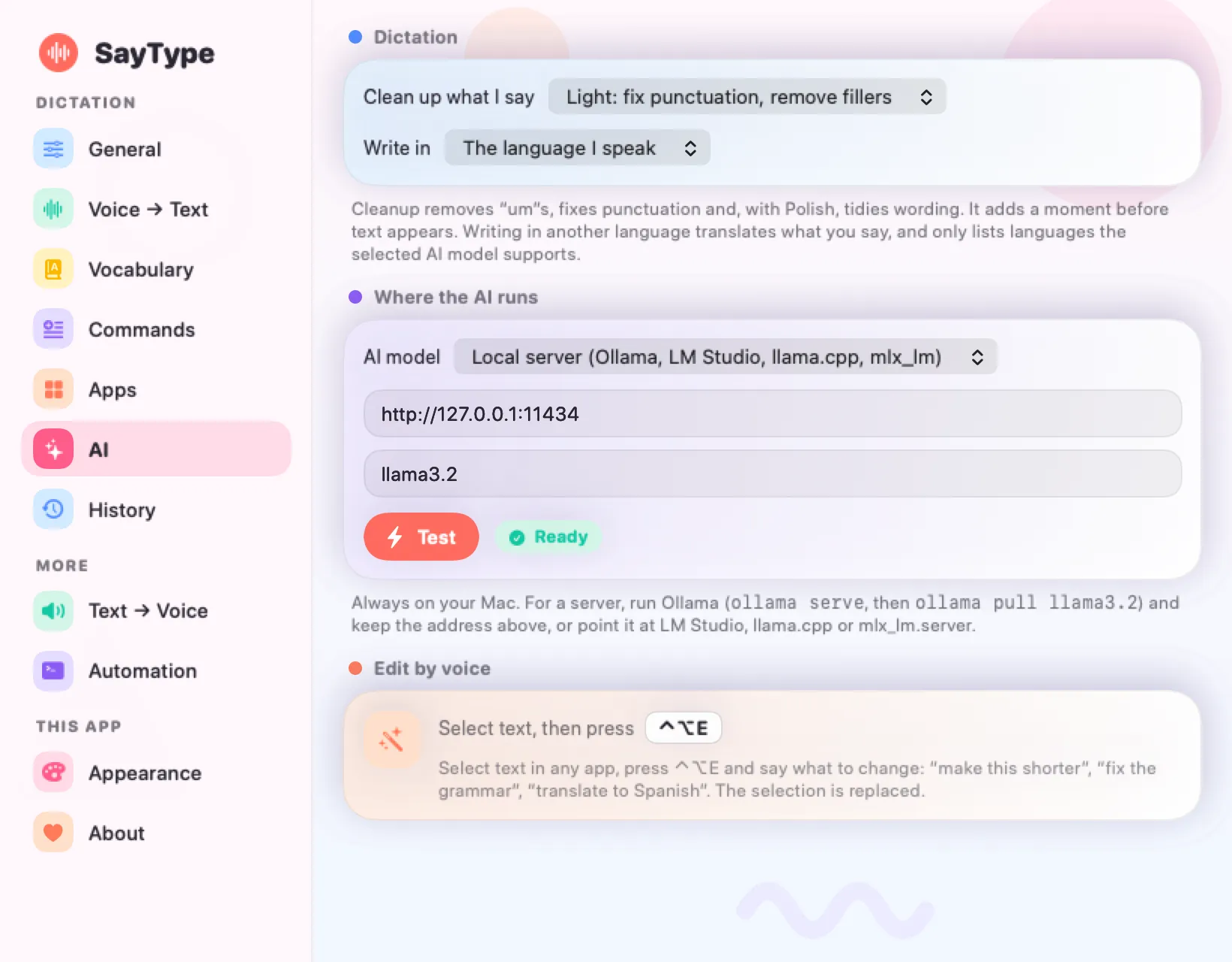Edit the server address field http://127.0.0.1:11434
1232x962 pixels.
click(x=772, y=413)
